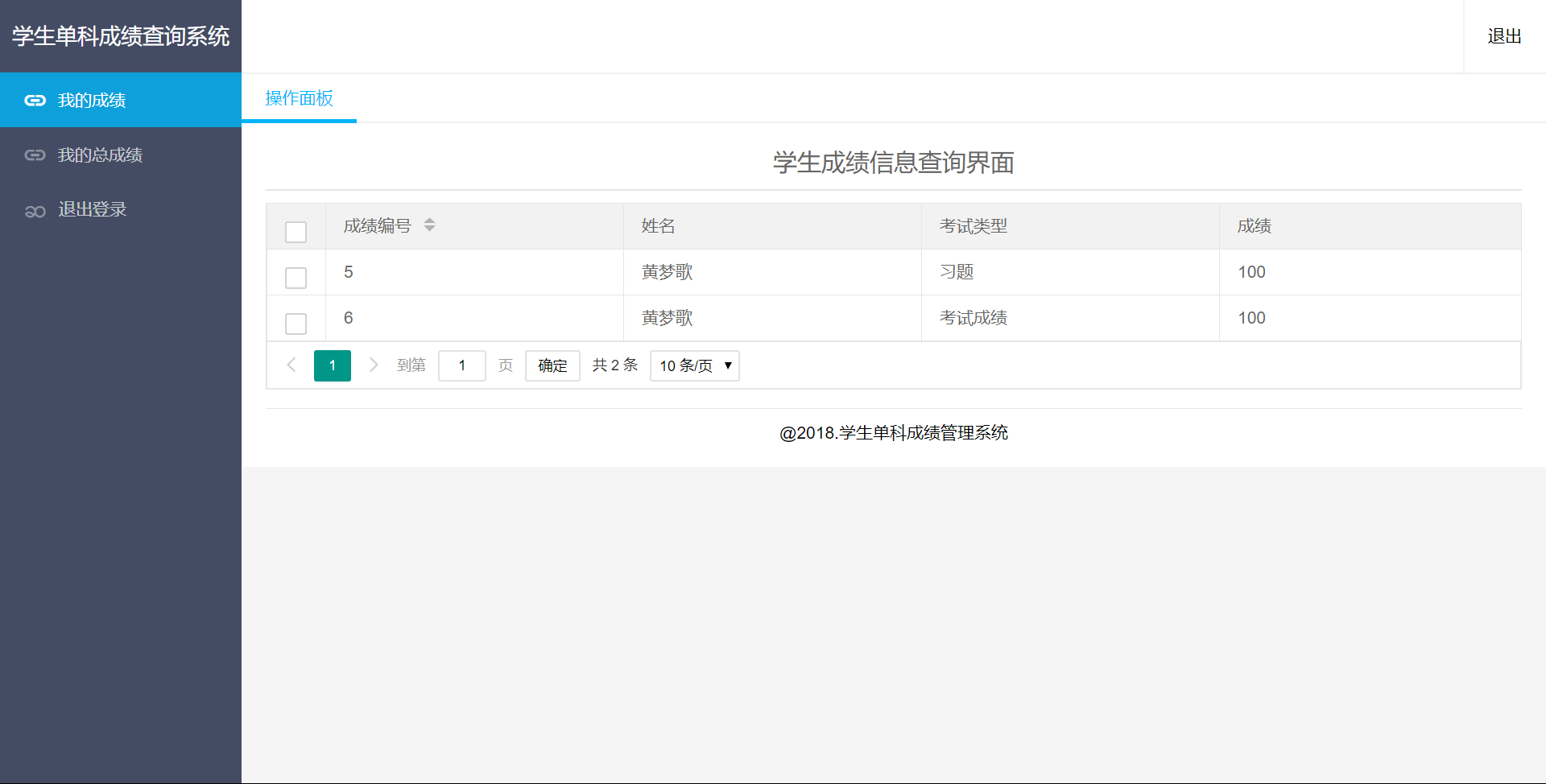The image size is (1546, 784).
Task: Click the page number input field
Action: 461,365
